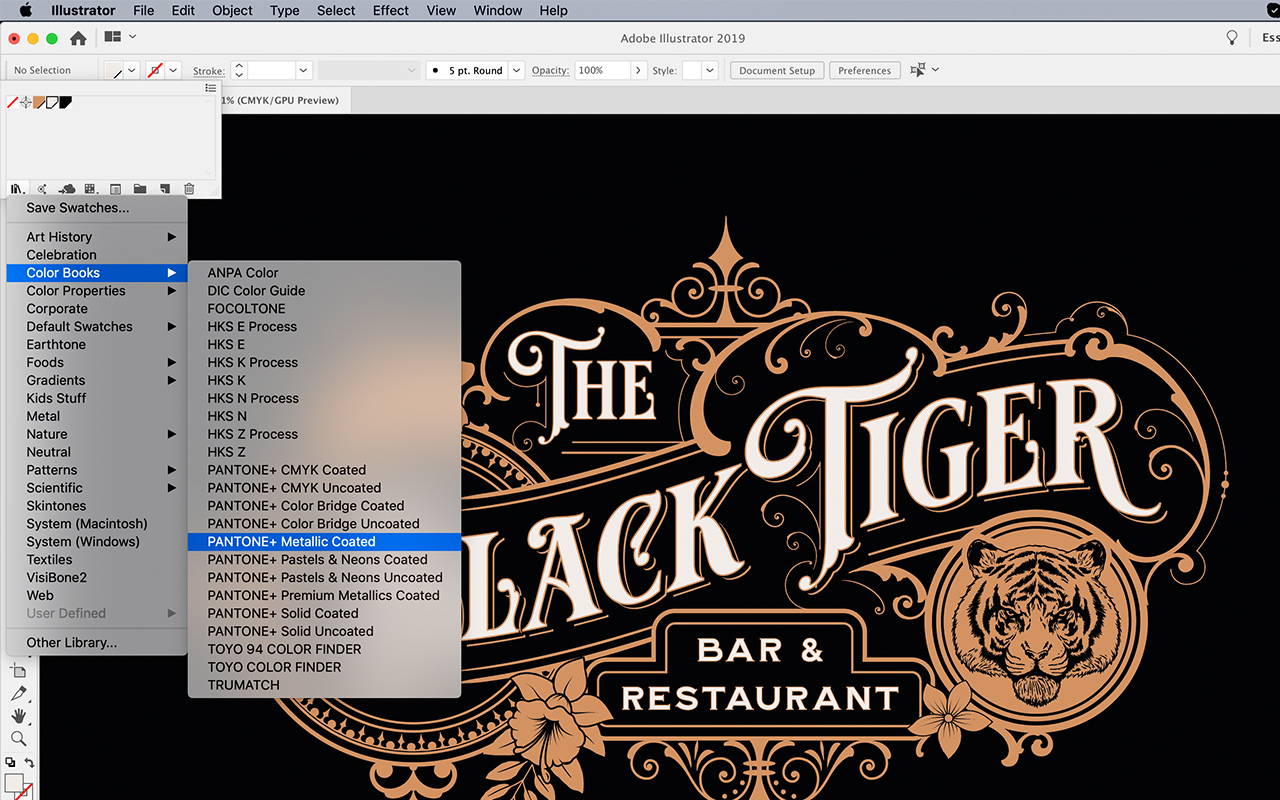Viewport: 1280px width, 800px height.
Task: Choose PANTONE+ Premium Metallics Coated
Action: (324, 596)
